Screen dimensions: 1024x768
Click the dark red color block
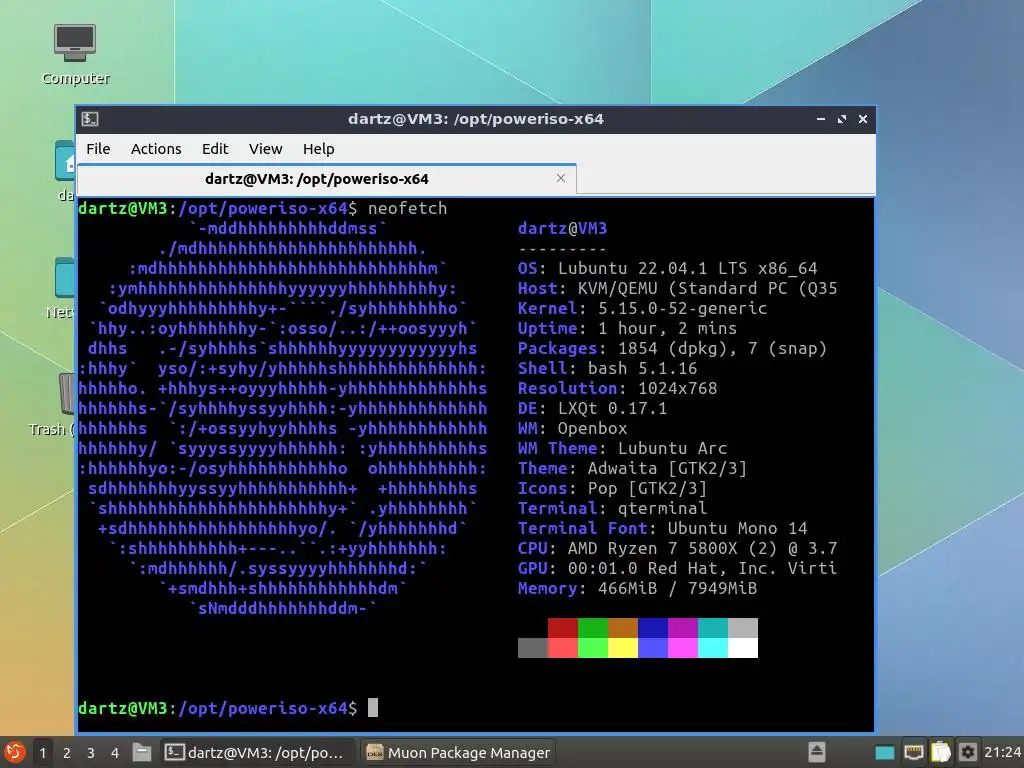tap(562, 628)
